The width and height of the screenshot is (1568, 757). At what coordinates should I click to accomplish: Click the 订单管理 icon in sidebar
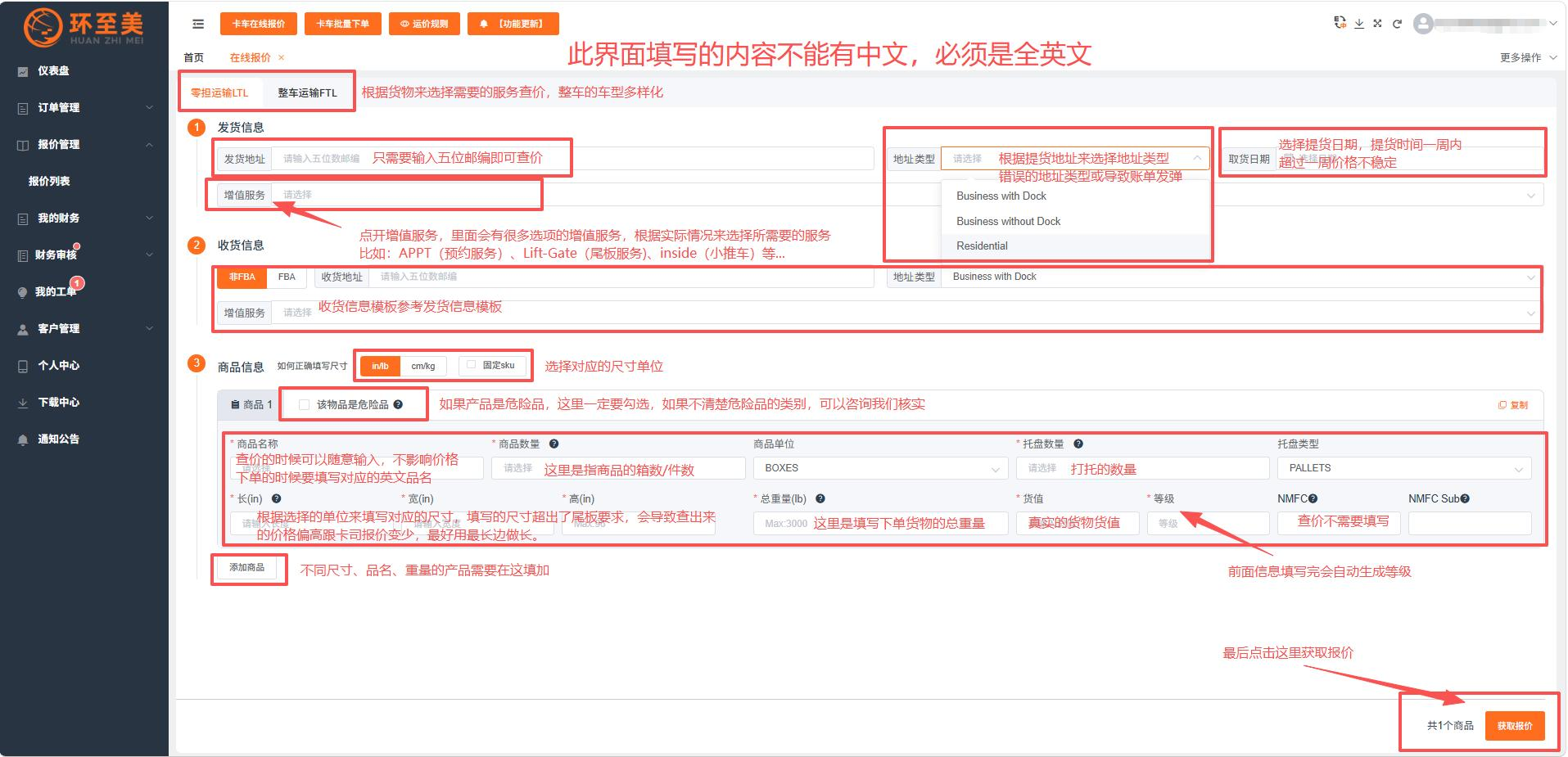click(23, 108)
